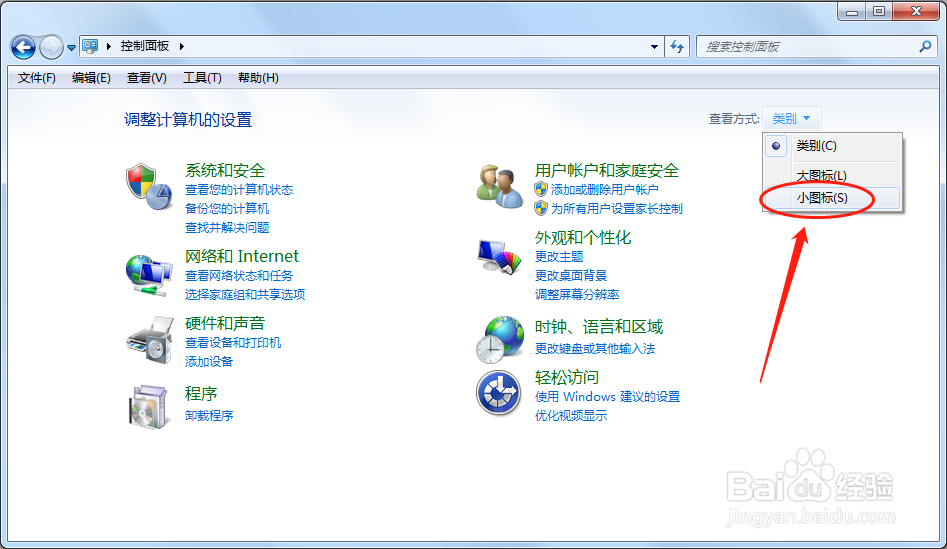Screen dimensions: 947x549
Task: Open the 编辑(E) menu
Action: [91, 78]
